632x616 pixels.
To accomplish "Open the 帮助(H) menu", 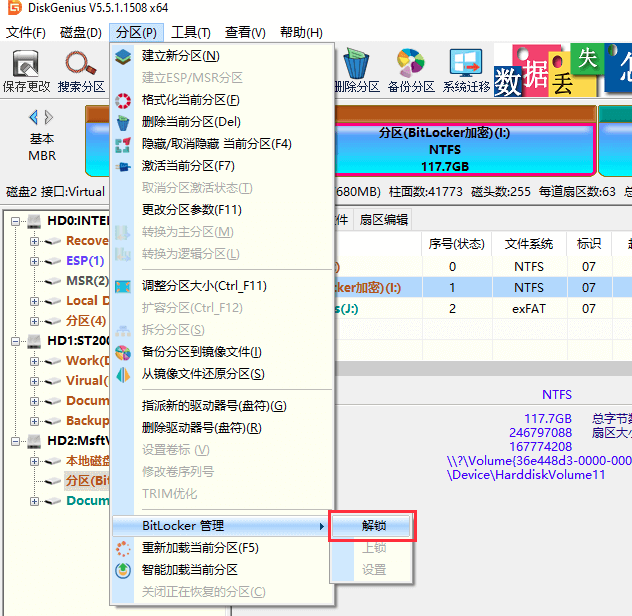I will [301, 32].
